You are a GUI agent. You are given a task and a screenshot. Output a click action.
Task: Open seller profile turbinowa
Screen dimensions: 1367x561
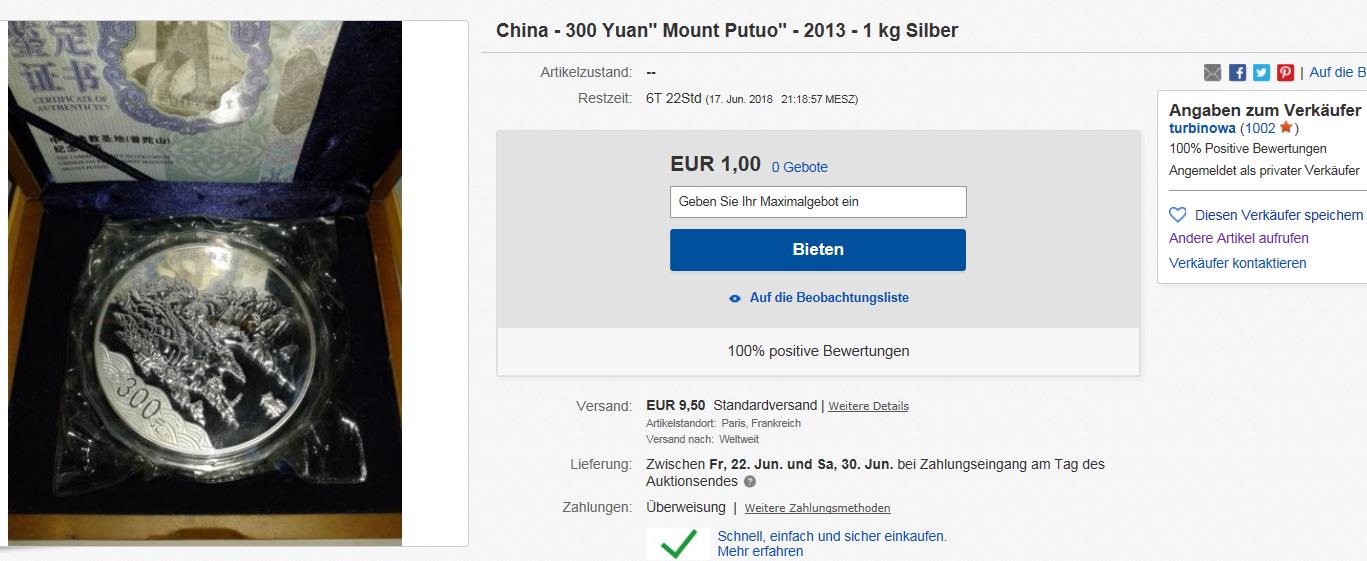[x=1202, y=128]
